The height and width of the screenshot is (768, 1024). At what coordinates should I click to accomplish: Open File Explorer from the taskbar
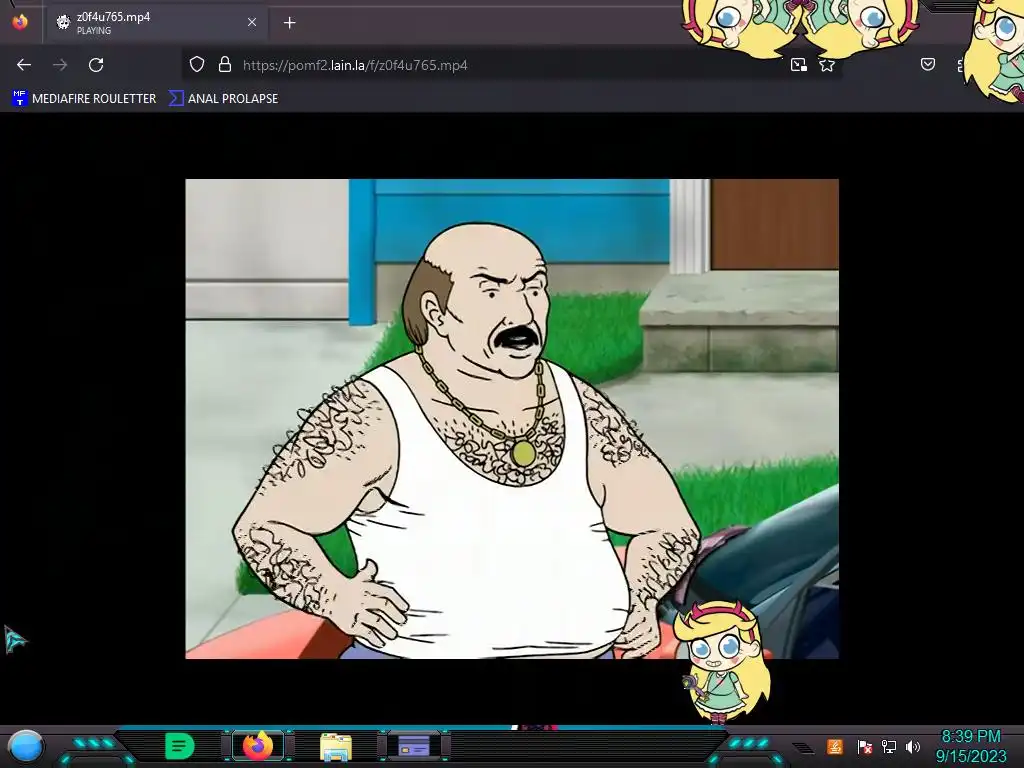[x=336, y=746]
